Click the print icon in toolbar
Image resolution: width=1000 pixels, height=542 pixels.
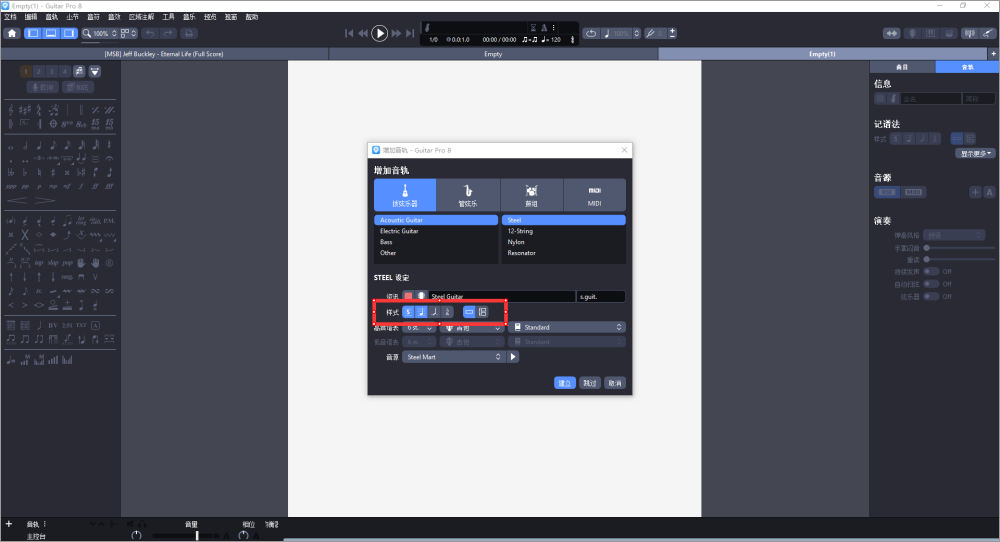pyautogui.click(x=188, y=33)
